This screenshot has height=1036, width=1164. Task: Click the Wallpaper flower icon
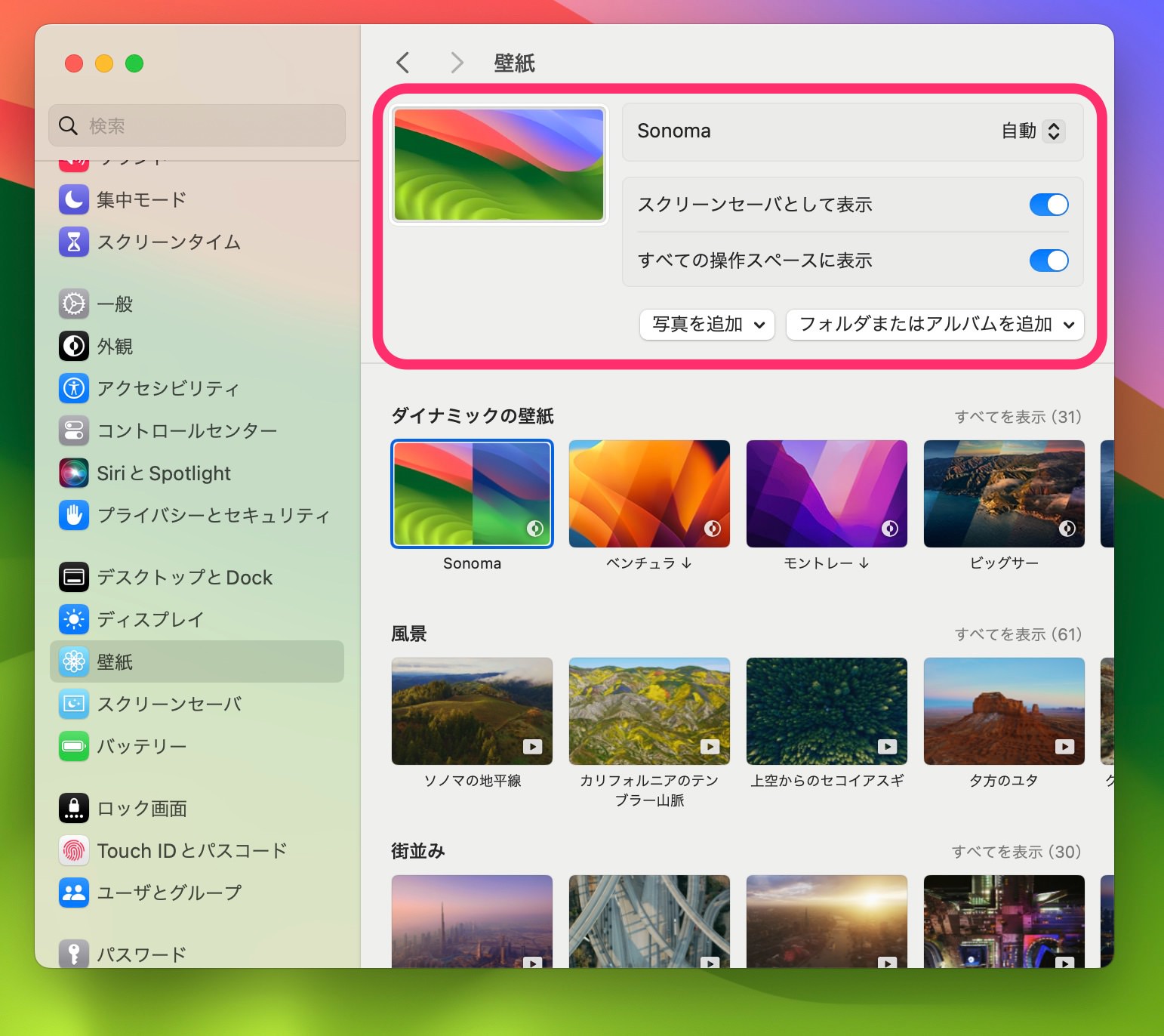point(74,661)
